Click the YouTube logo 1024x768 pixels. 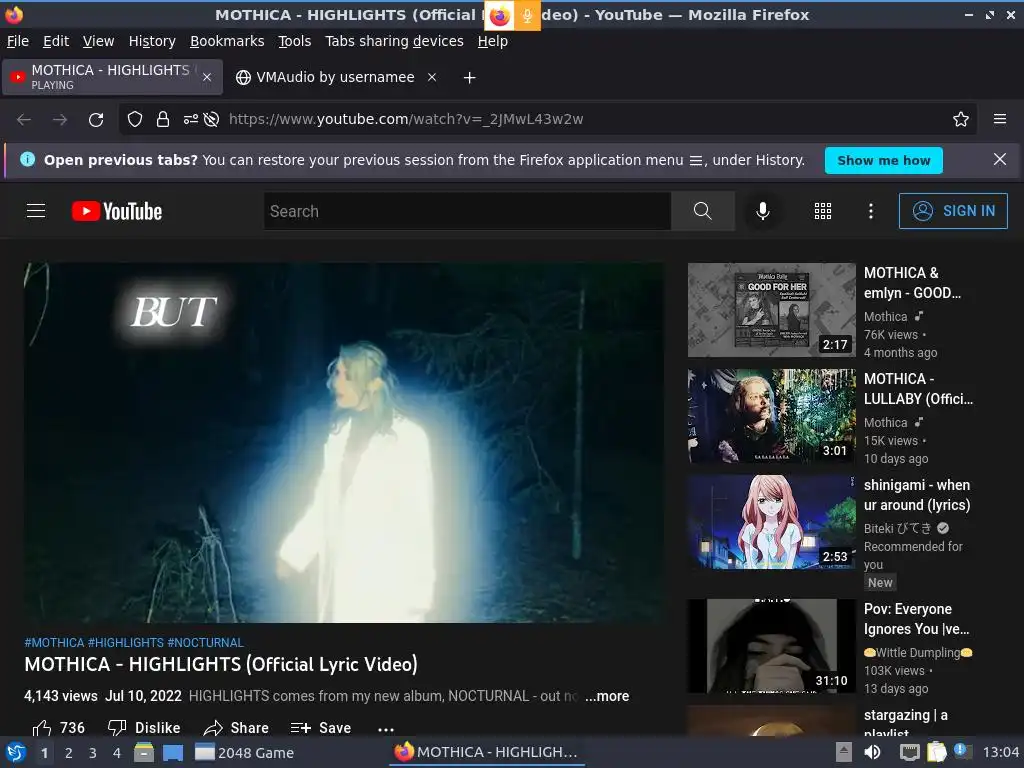pos(117,211)
